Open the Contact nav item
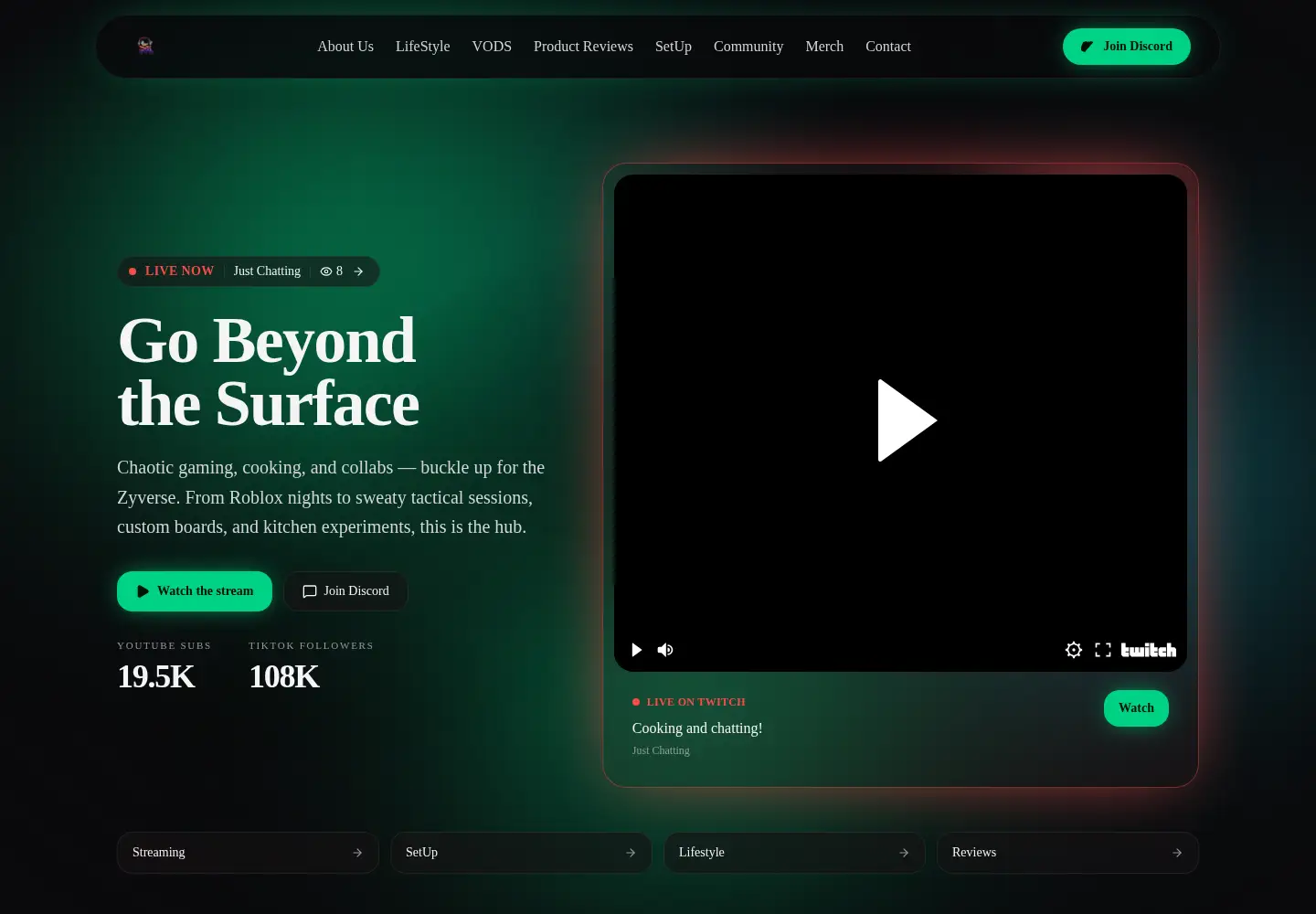1316x914 pixels. [x=888, y=47]
